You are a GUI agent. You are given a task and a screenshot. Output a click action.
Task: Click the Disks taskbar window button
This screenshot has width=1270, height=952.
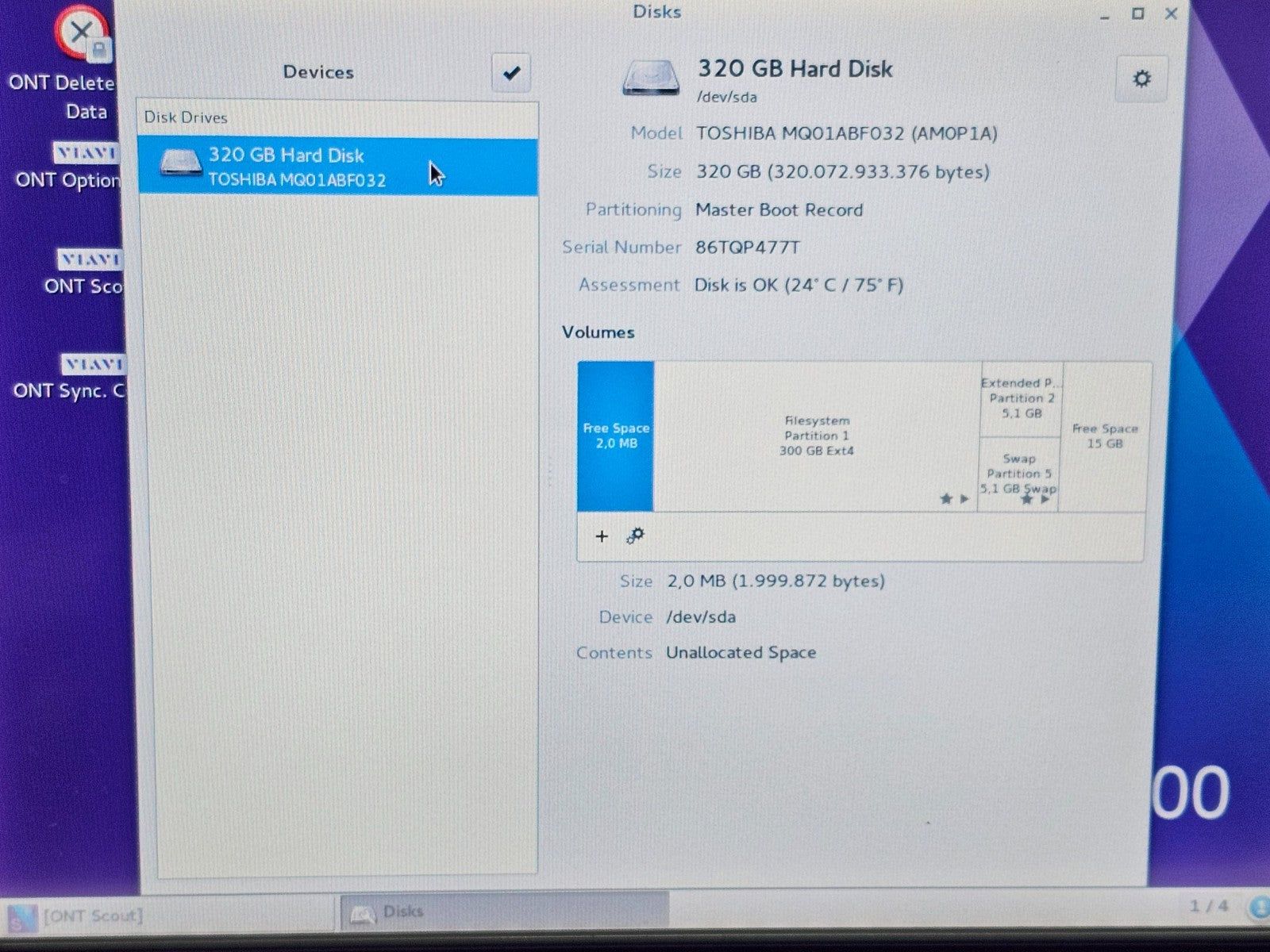tap(504, 912)
